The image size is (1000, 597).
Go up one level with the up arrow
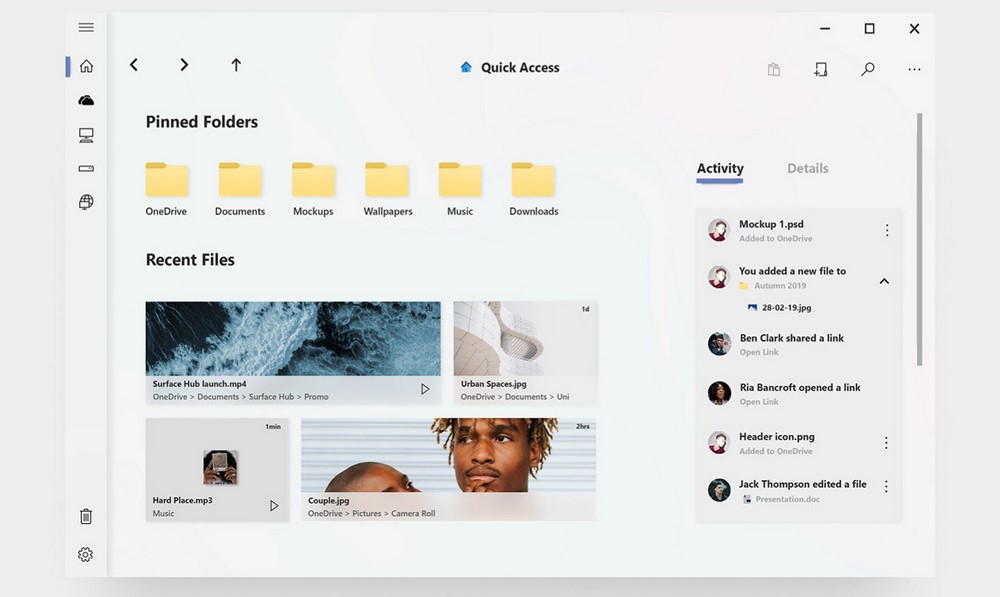(x=236, y=65)
